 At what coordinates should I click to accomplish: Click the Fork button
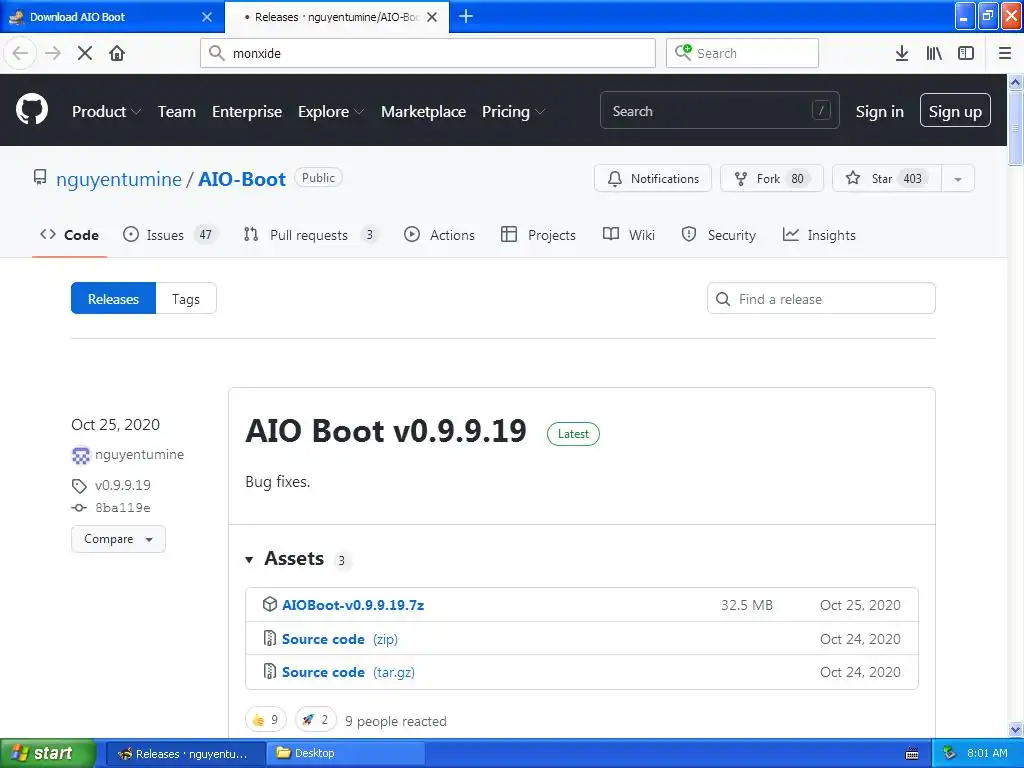tap(771, 179)
